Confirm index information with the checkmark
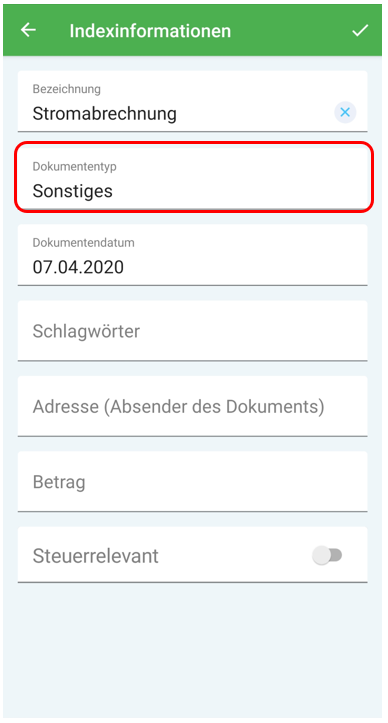The width and height of the screenshot is (388, 723). pyautogui.click(x=360, y=30)
